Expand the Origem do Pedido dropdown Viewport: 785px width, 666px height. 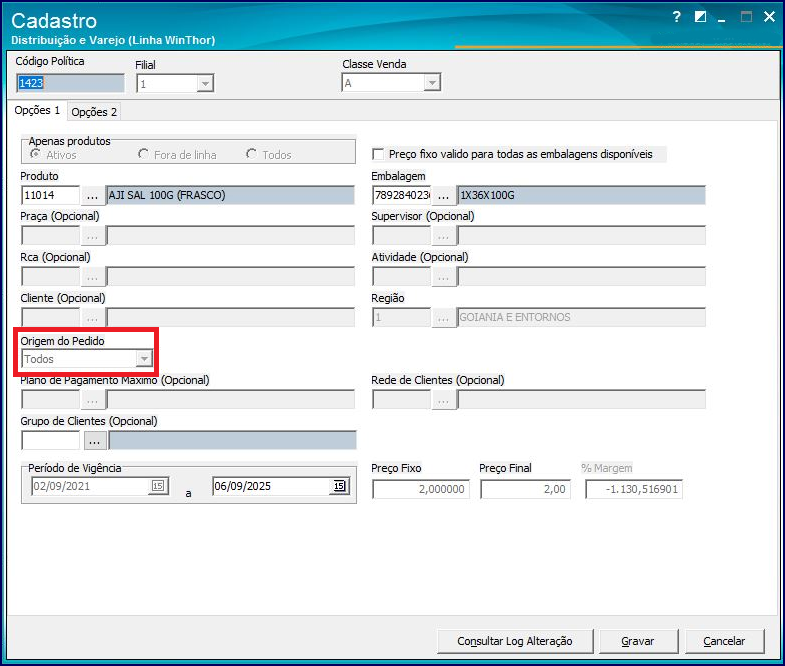click(x=144, y=359)
